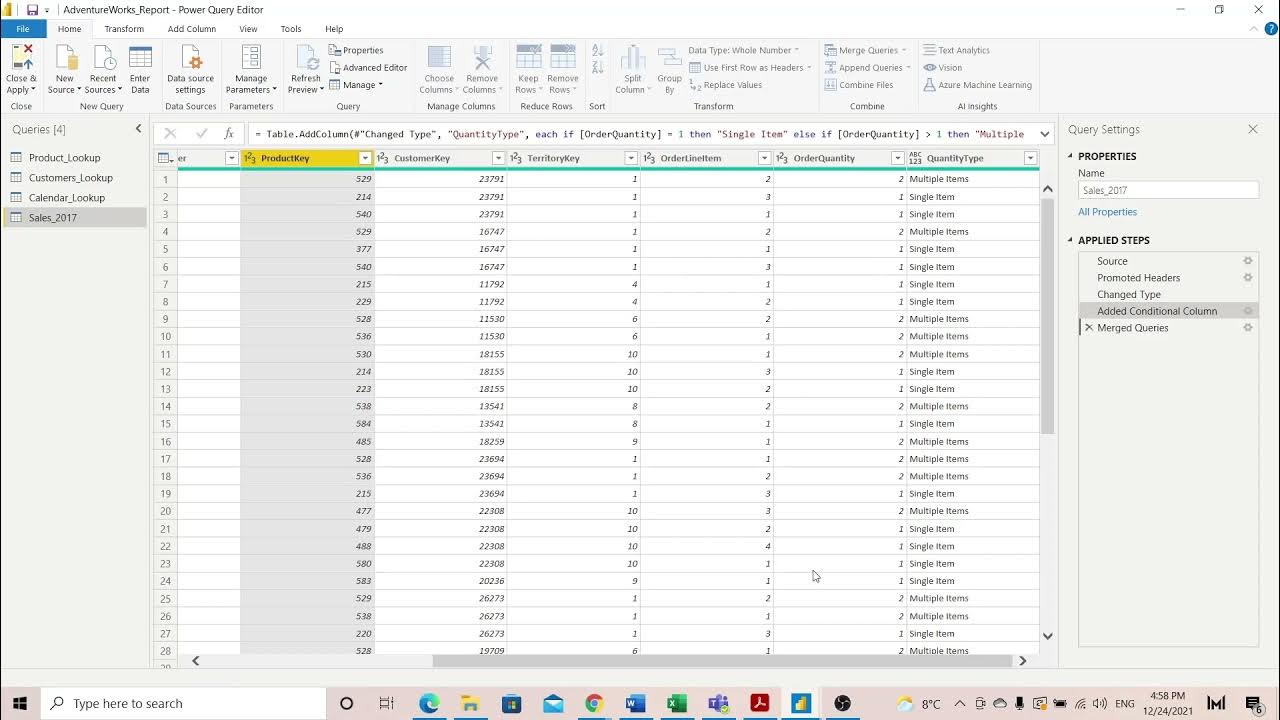Viewport: 1280px width, 720px height.
Task: Click the query Name input field
Action: click(x=1168, y=190)
